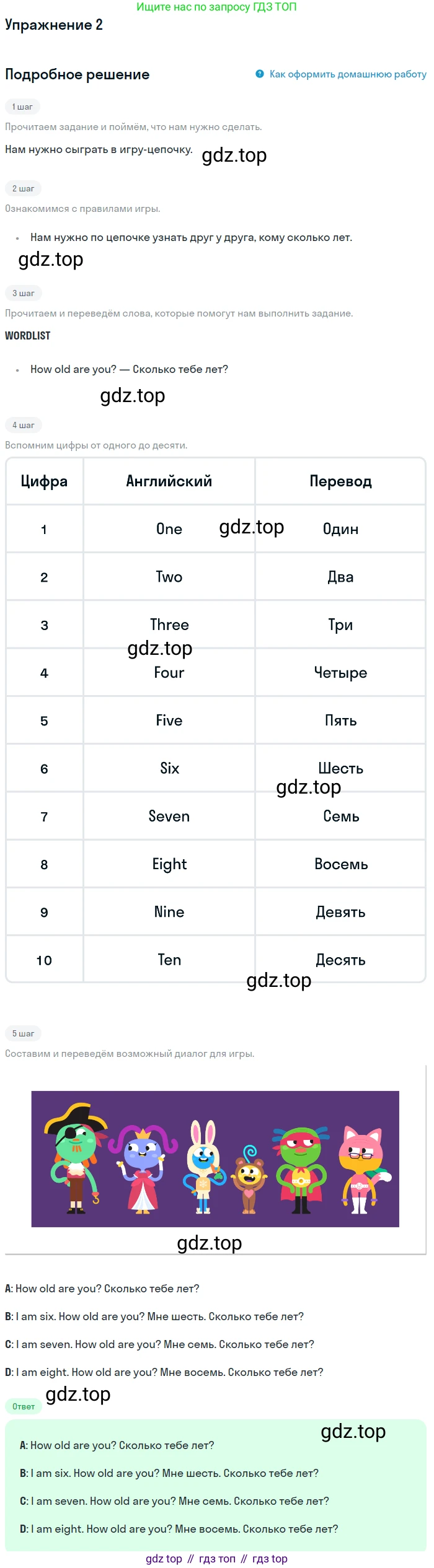Open 'Как оформить домашнюю работу' link
The height and width of the screenshot is (1568, 434).
coord(348,74)
